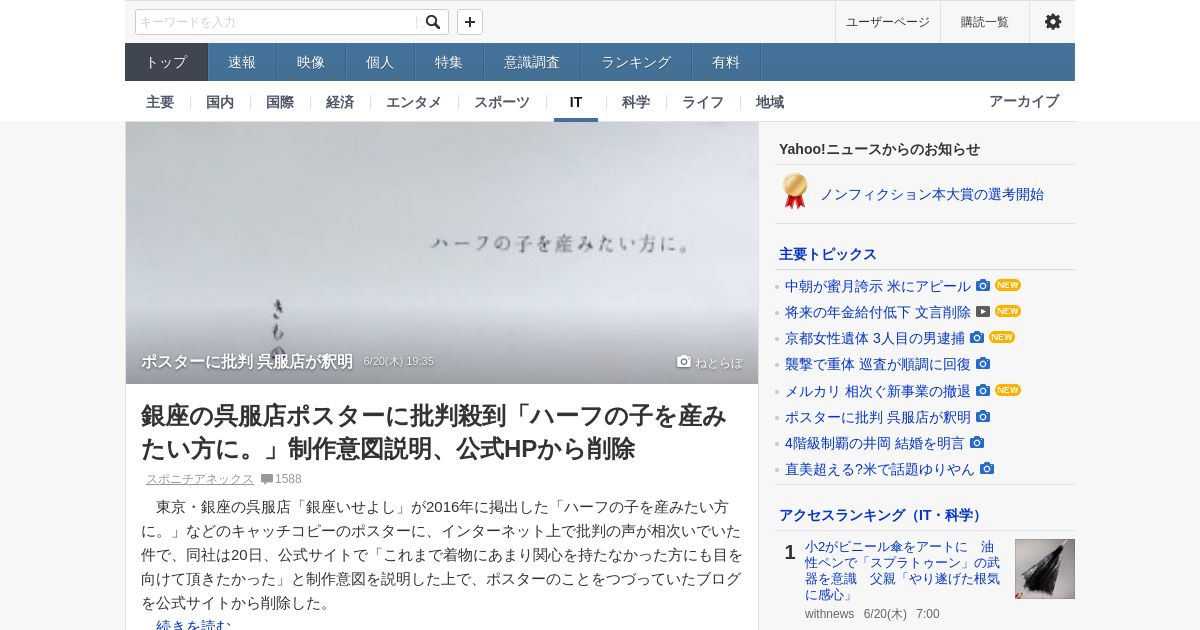Open settings with the gear icon
Viewport: 1200px width, 630px height.
click(x=1053, y=22)
